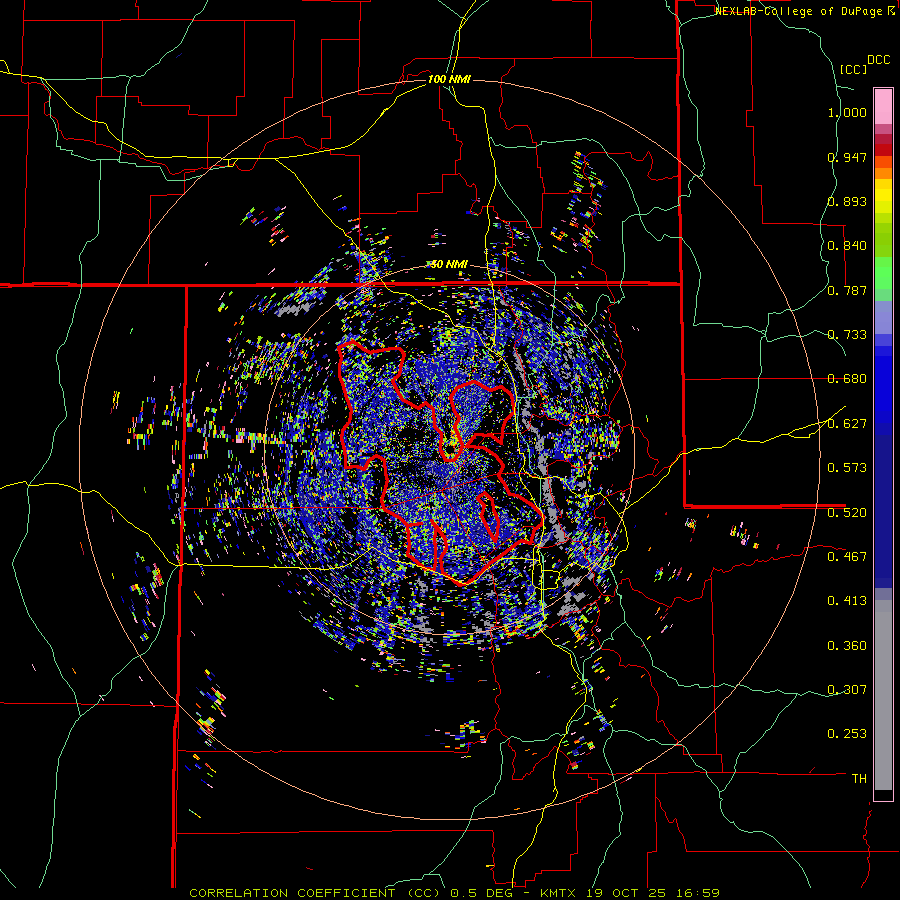Image resolution: width=900 pixels, height=900 pixels.
Task: Click the Correlation Coefficient KMTX caption text
Action: (x=454, y=893)
